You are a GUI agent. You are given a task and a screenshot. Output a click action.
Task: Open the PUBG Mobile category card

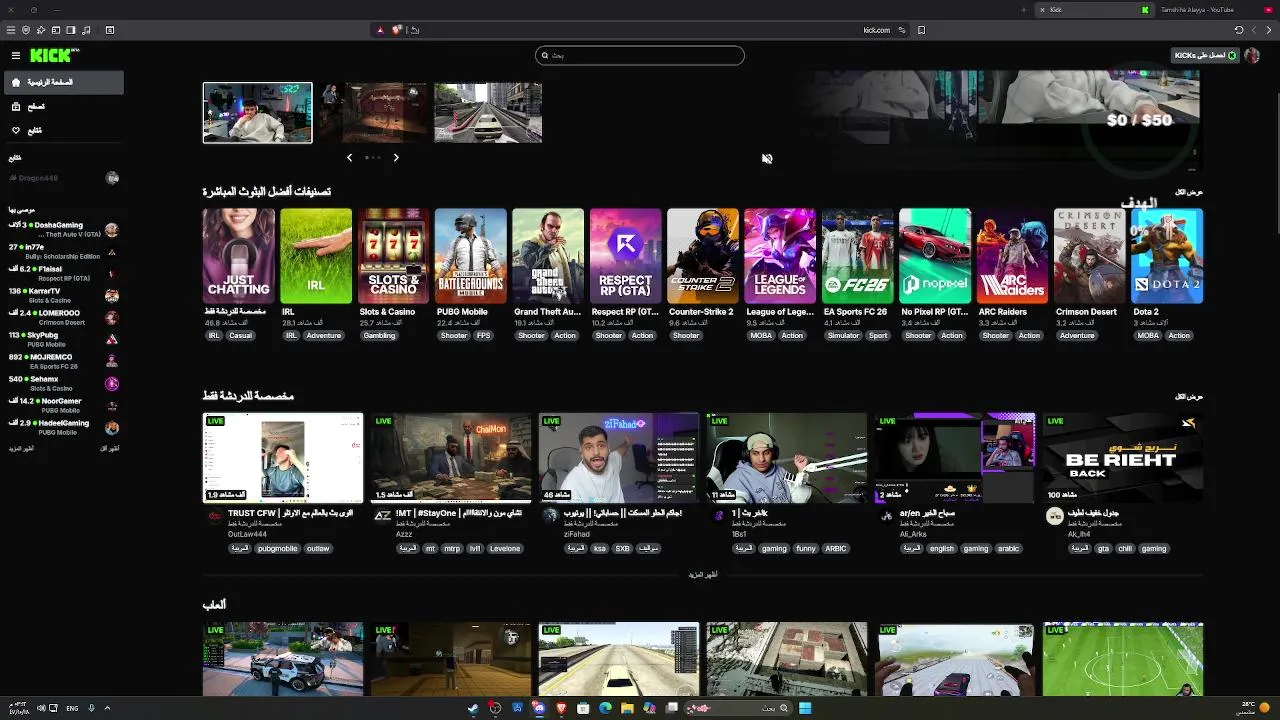(x=471, y=256)
